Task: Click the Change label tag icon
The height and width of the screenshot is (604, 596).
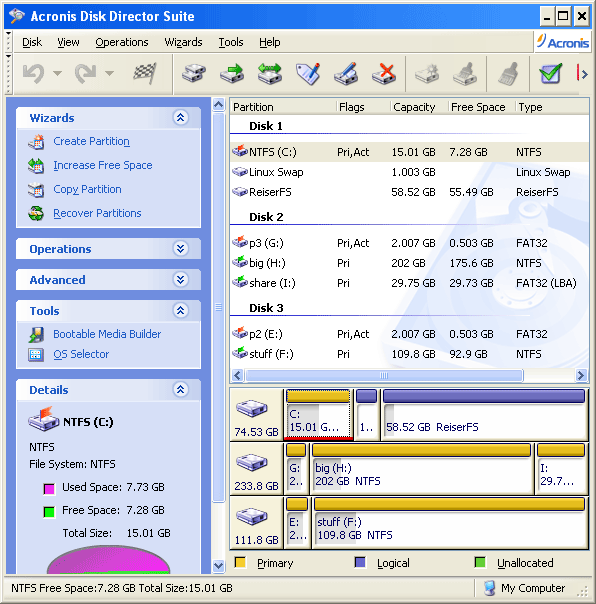Action: (x=308, y=73)
